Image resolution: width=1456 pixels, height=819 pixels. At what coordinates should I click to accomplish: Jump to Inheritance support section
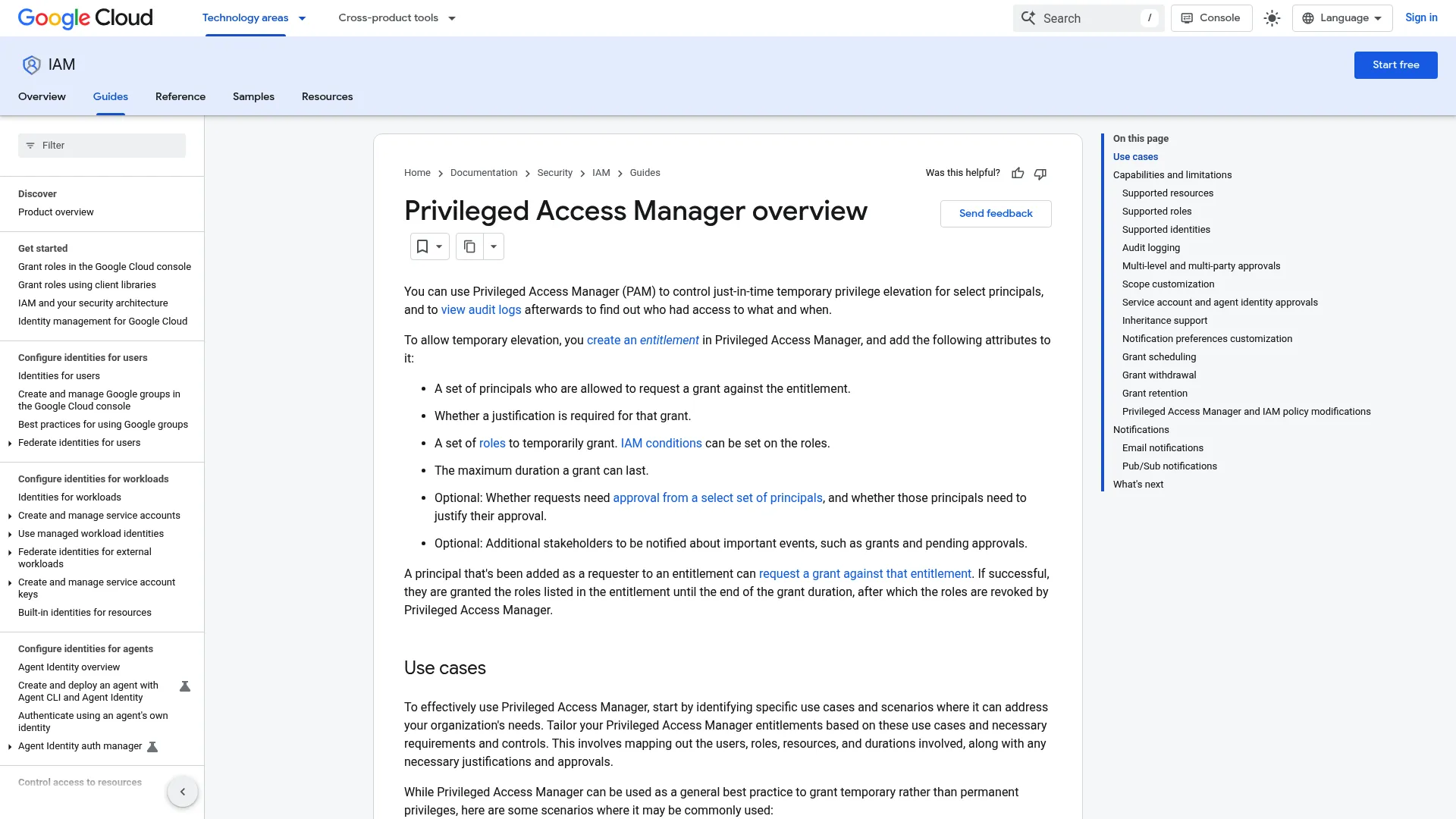[1165, 321]
